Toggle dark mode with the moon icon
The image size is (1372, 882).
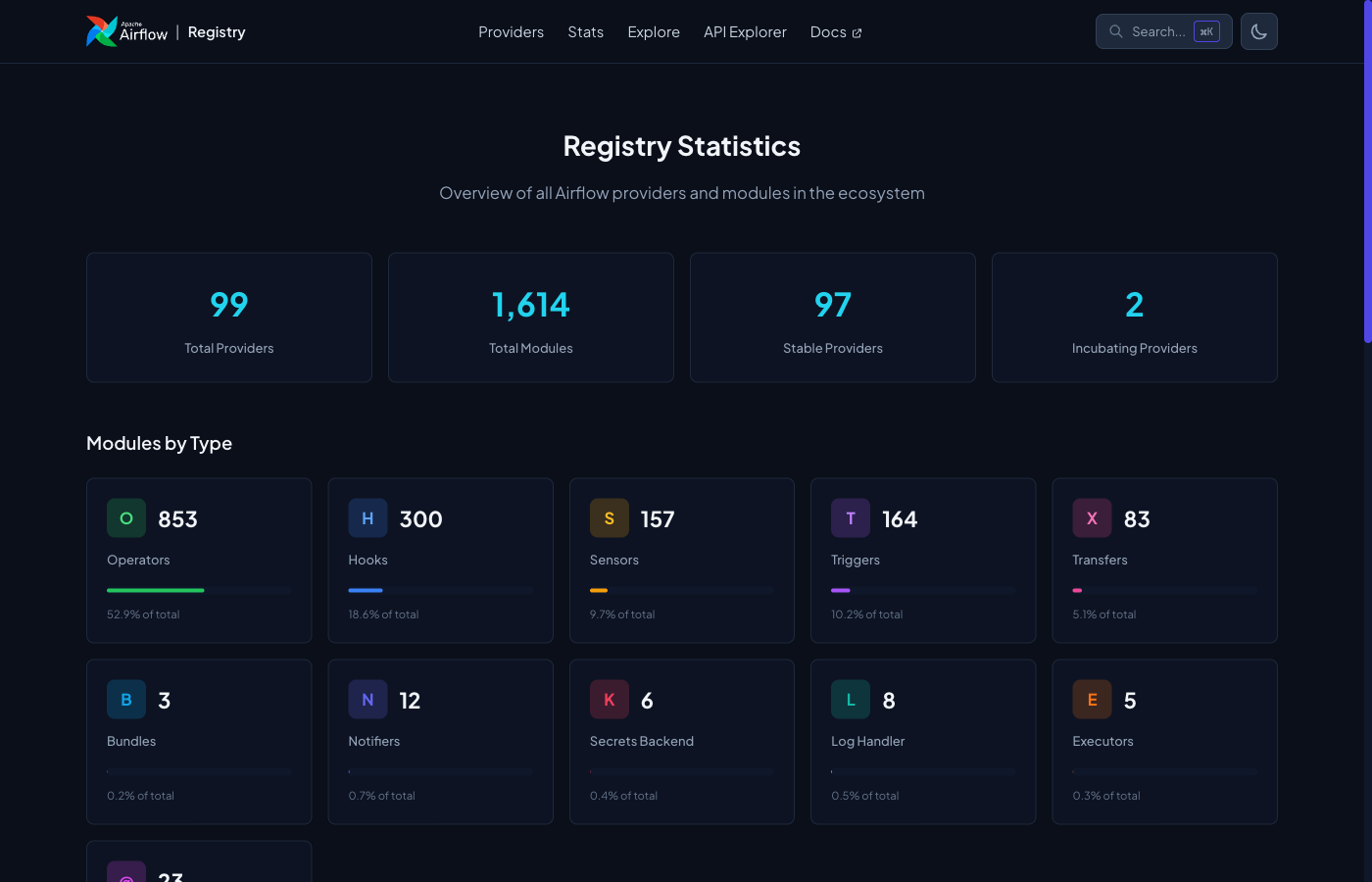(x=1258, y=30)
